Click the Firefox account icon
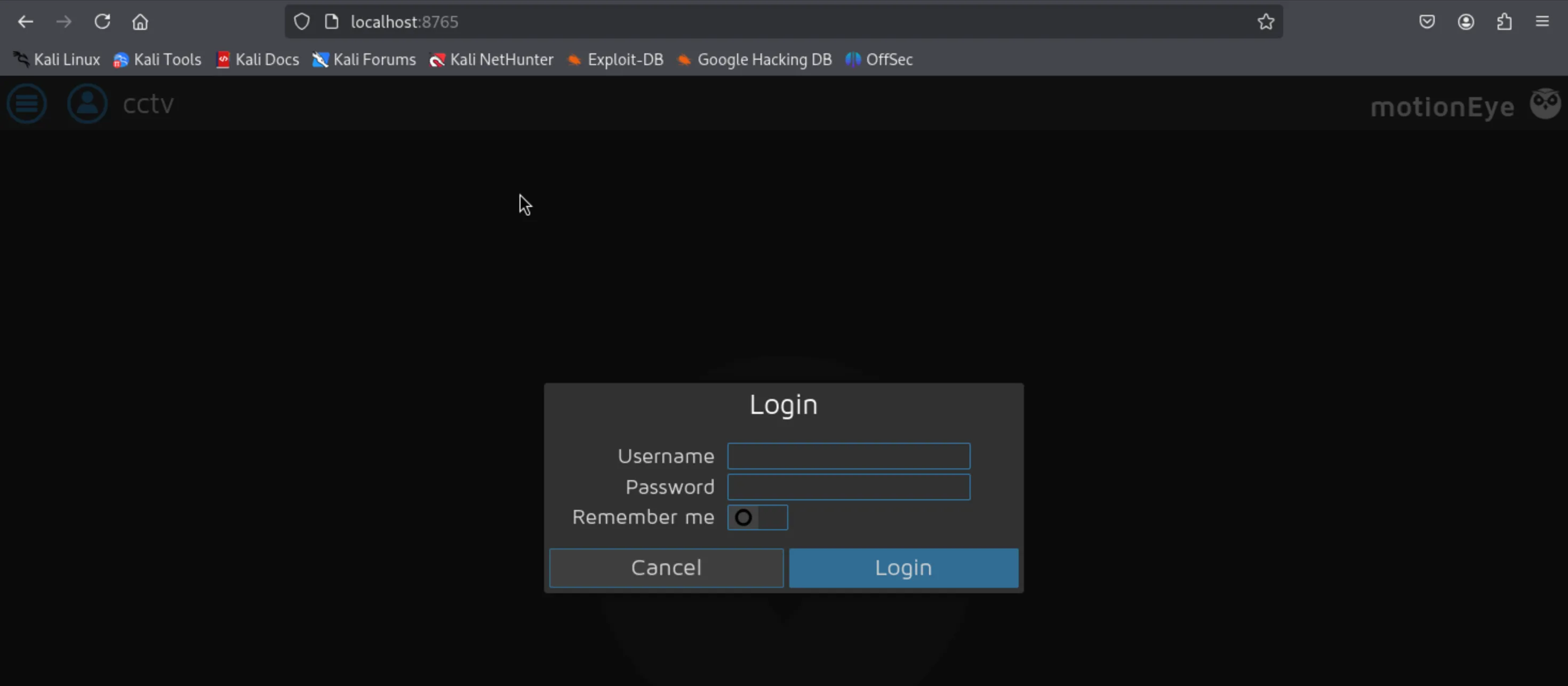Image resolution: width=1568 pixels, height=686 pixels. click(x=1466, y=22)
